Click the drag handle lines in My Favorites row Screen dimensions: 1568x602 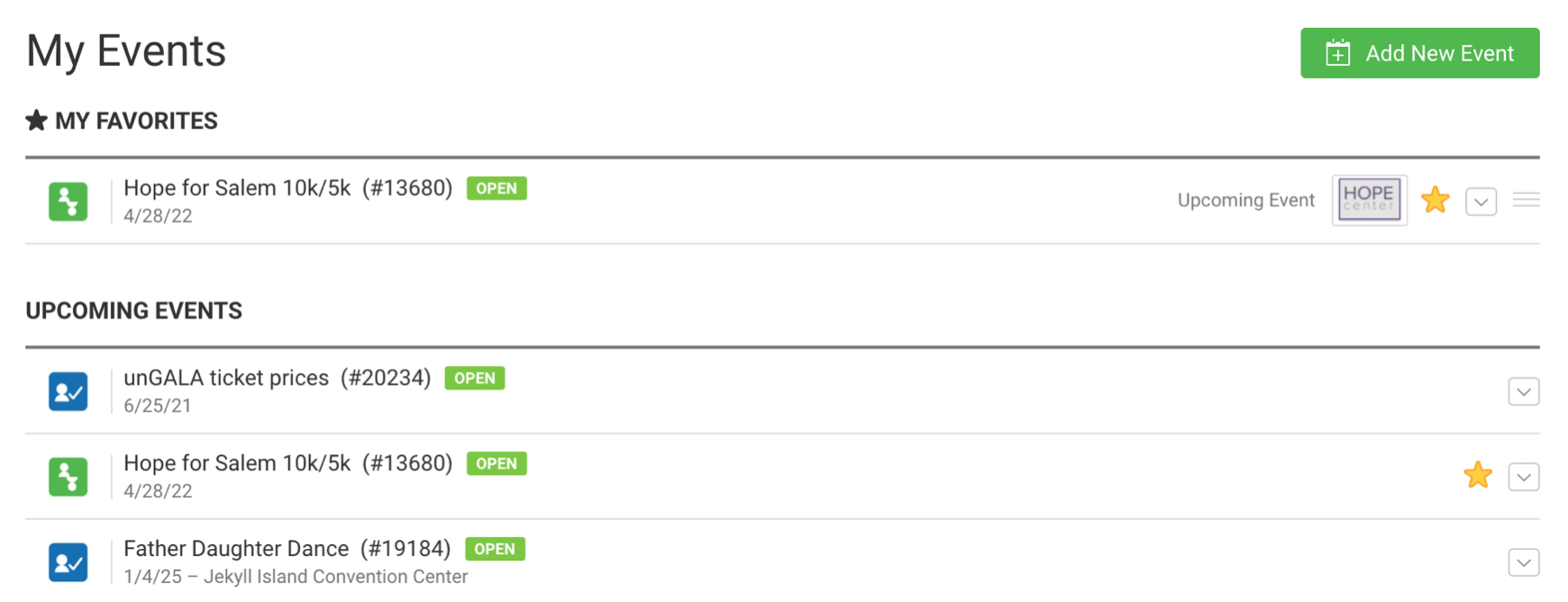tap(1526, 200)
